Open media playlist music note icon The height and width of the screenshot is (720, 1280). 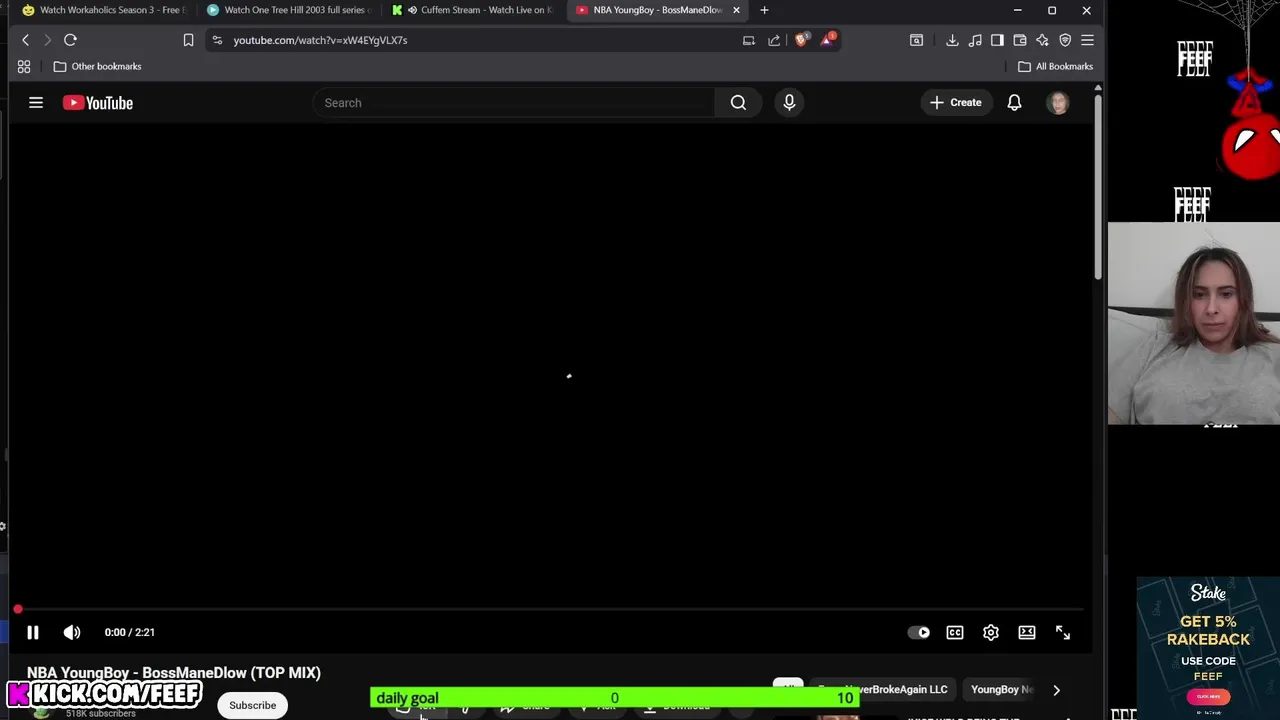pyautogui.click(x=975, y=40)
